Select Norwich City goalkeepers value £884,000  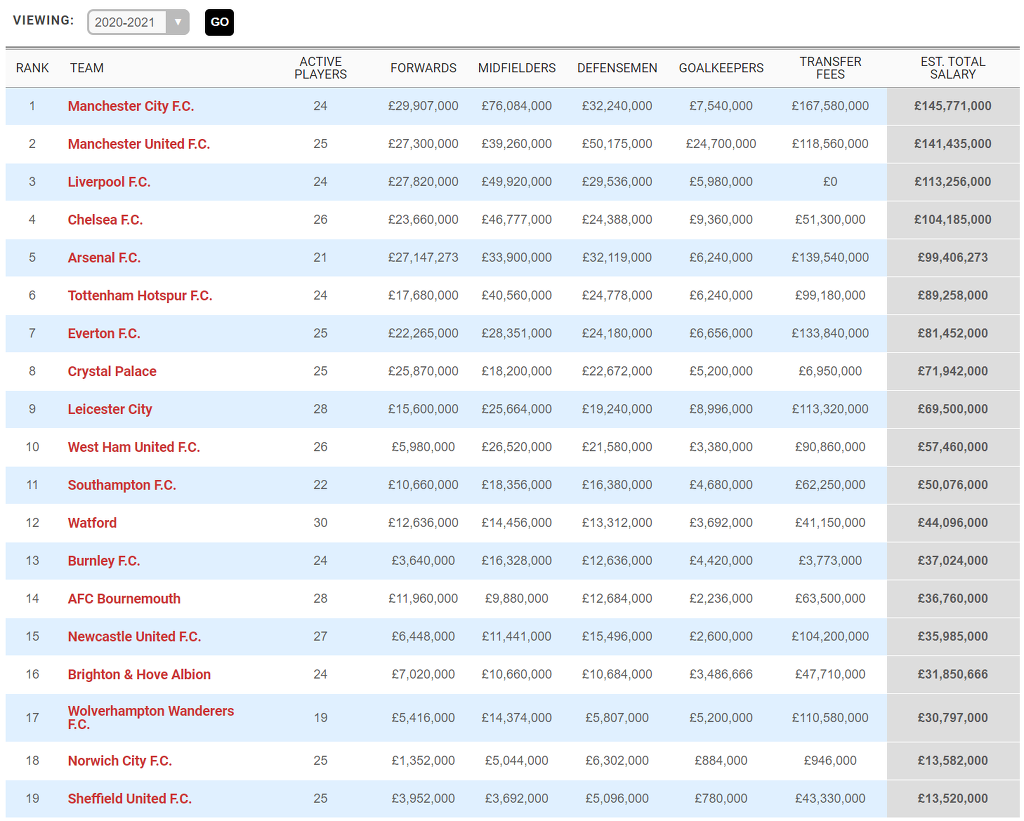[721, 760]
